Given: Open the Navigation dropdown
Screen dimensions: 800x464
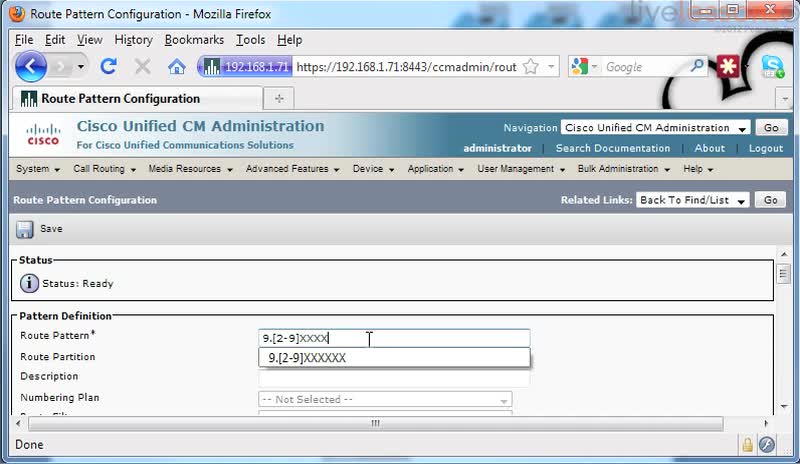Looking at the screenshot, I should [655, 128].
